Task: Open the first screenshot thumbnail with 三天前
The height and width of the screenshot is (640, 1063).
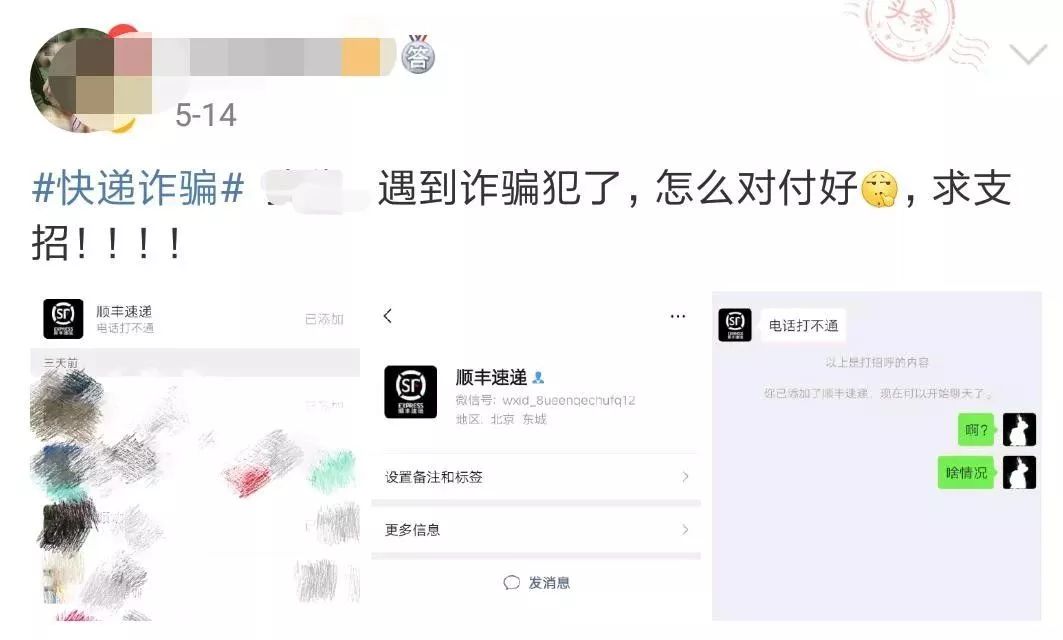Action: (x=195, y=456)
